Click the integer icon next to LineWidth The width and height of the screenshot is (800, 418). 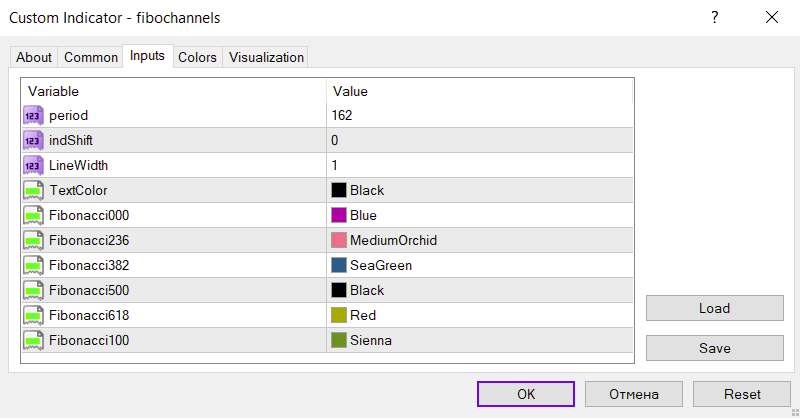[32, 165]
